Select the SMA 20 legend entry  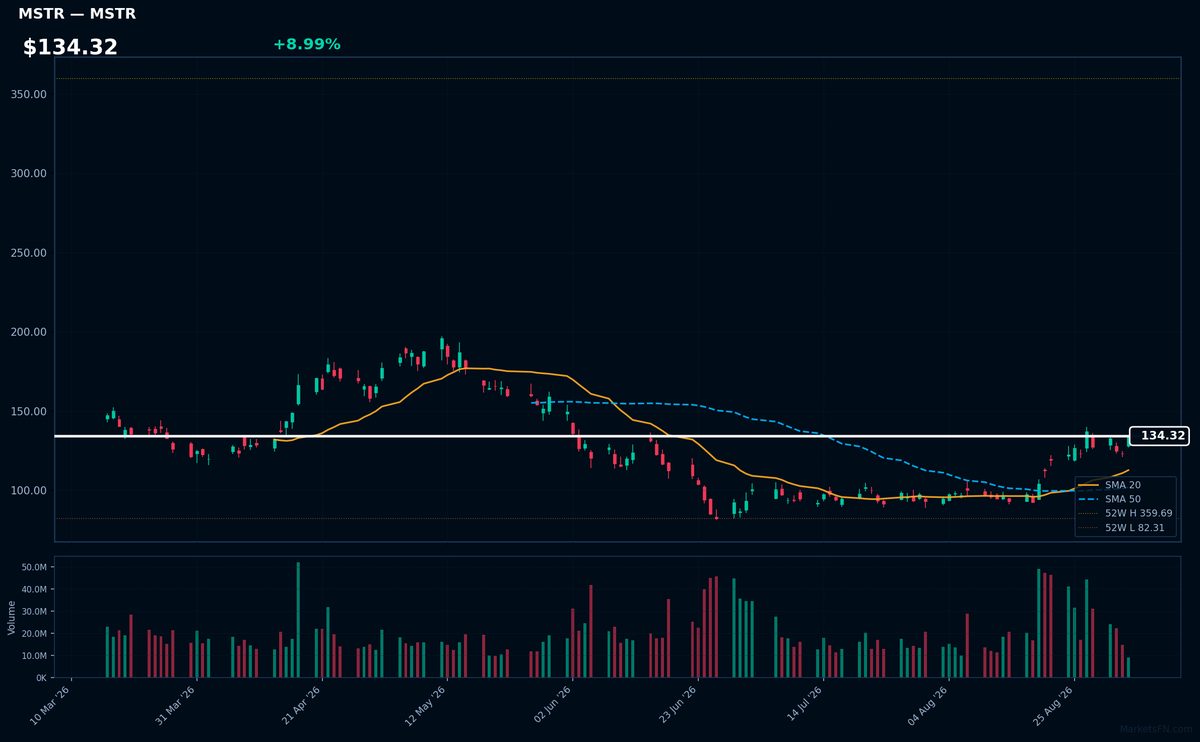click(x=1123, y=485)
